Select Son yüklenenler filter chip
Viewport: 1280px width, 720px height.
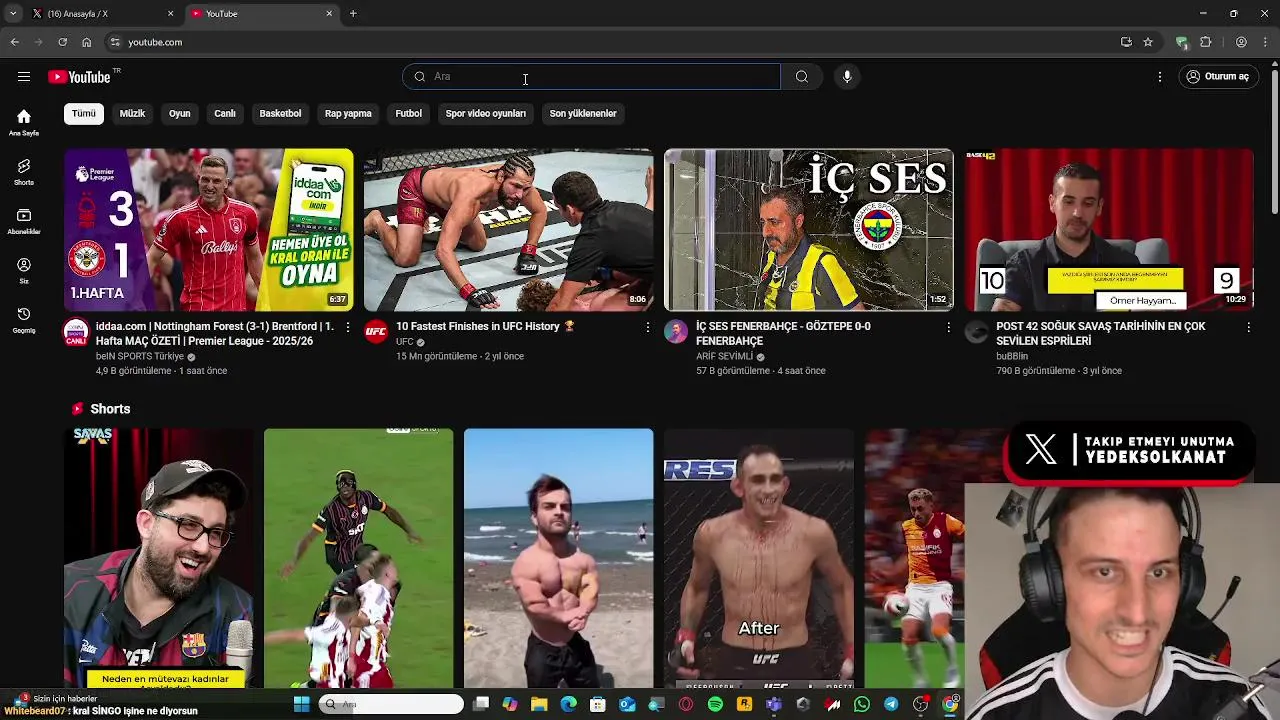coord(583,114)
